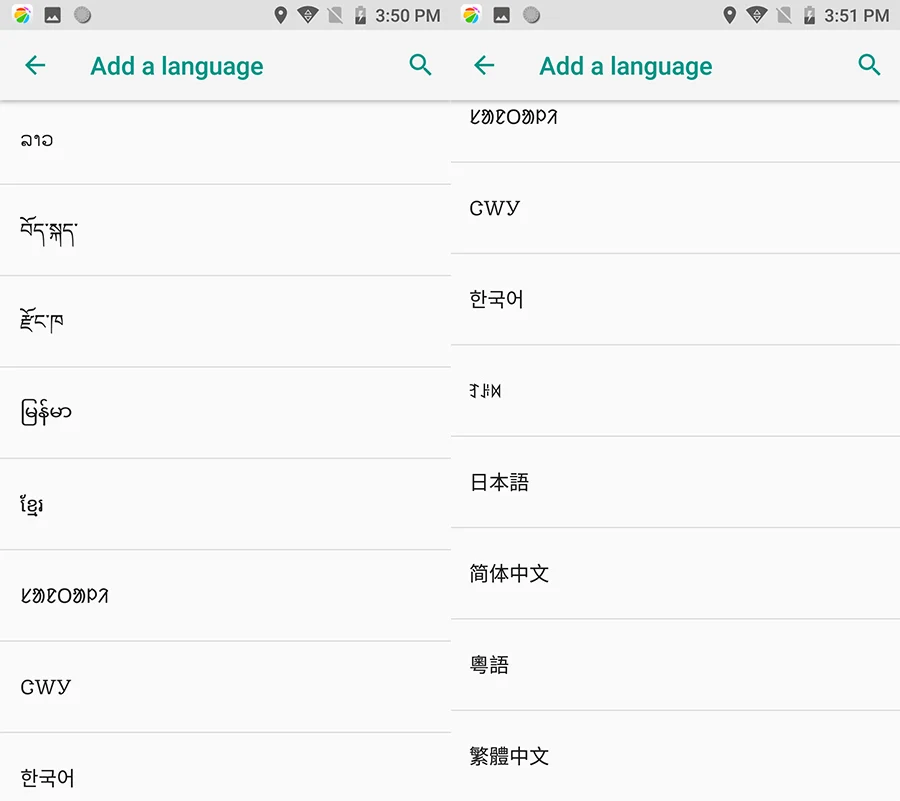
Task: Select the Lao language ລາວ
Action: (x=225, y=140)
